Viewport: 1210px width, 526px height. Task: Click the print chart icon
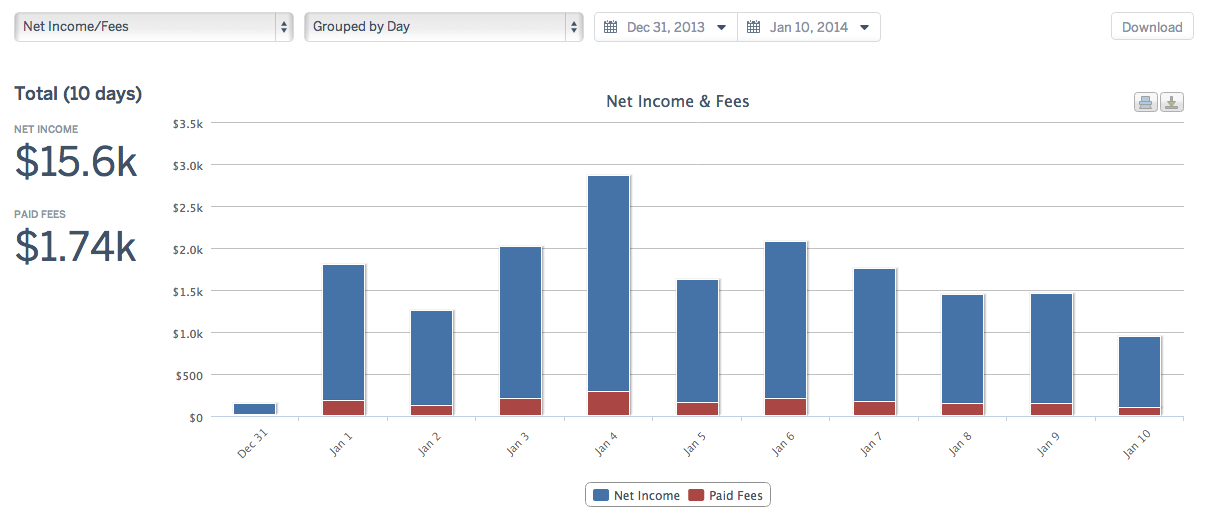[x=1145, y=102]
